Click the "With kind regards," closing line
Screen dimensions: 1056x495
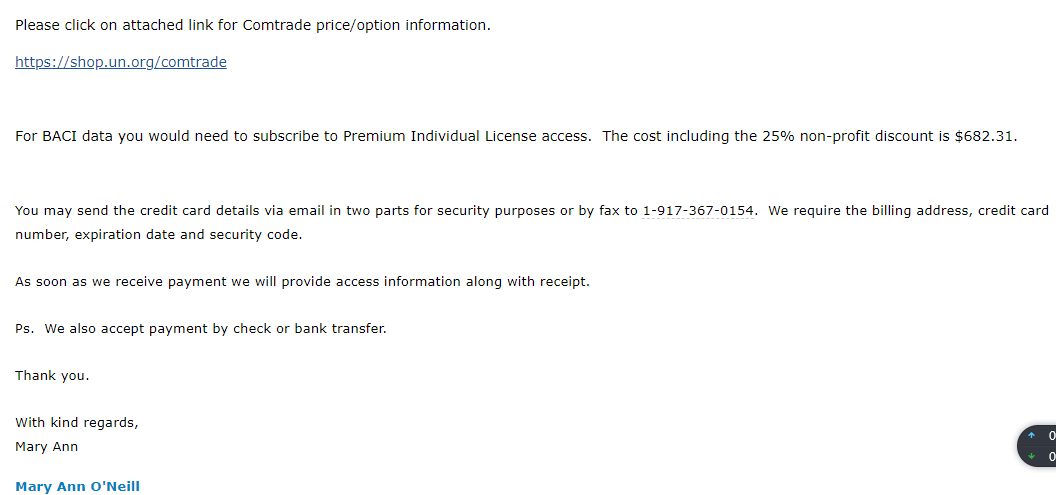point(77,423)
